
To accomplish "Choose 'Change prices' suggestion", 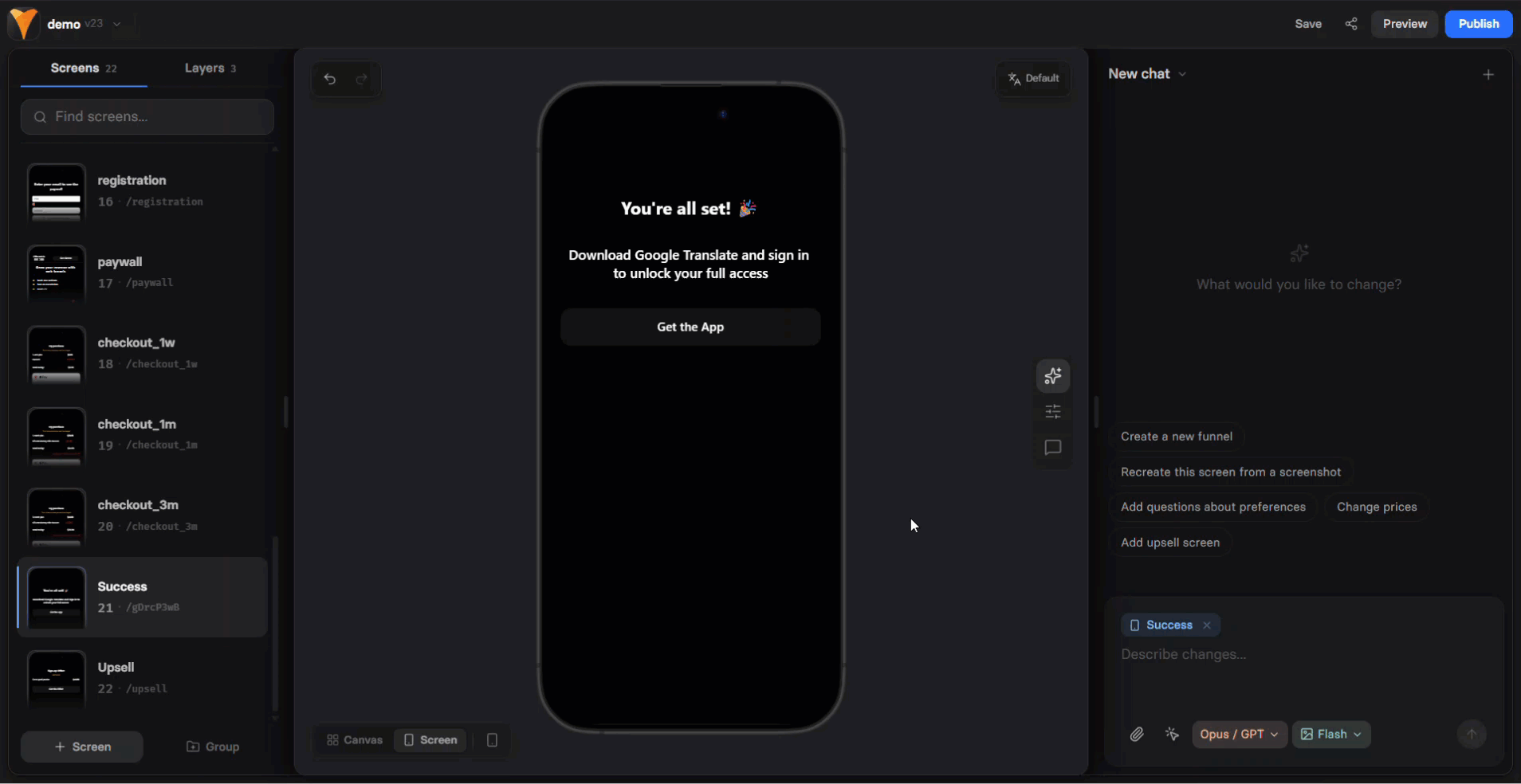I will tap(1377, 508).
